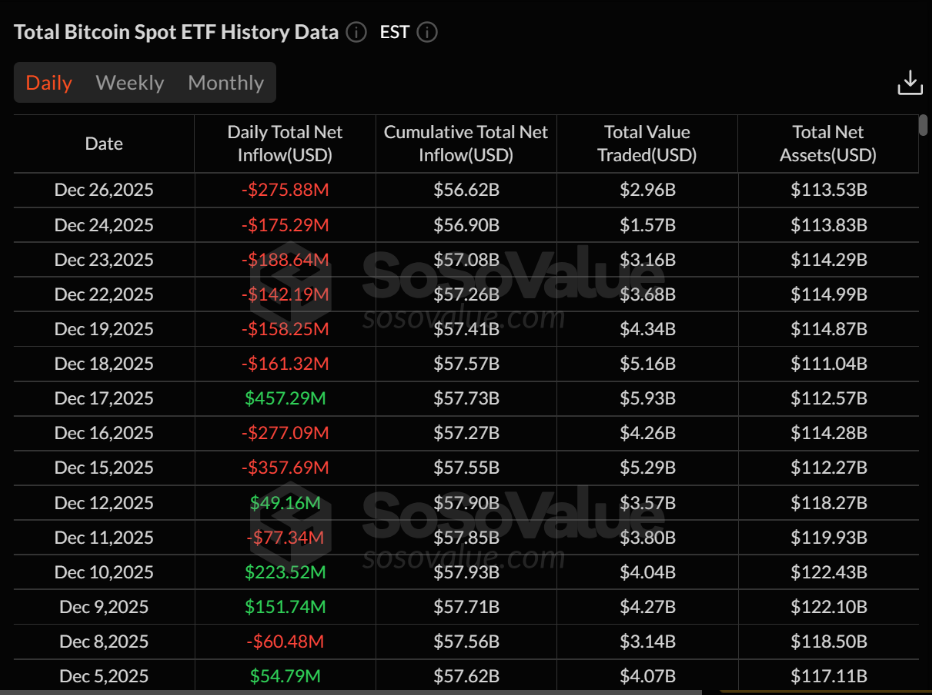The height and width of the screenshot is (695, 932).
Task: Download the ETF history data
Action: pyautogui.click(x=909, y=83)
